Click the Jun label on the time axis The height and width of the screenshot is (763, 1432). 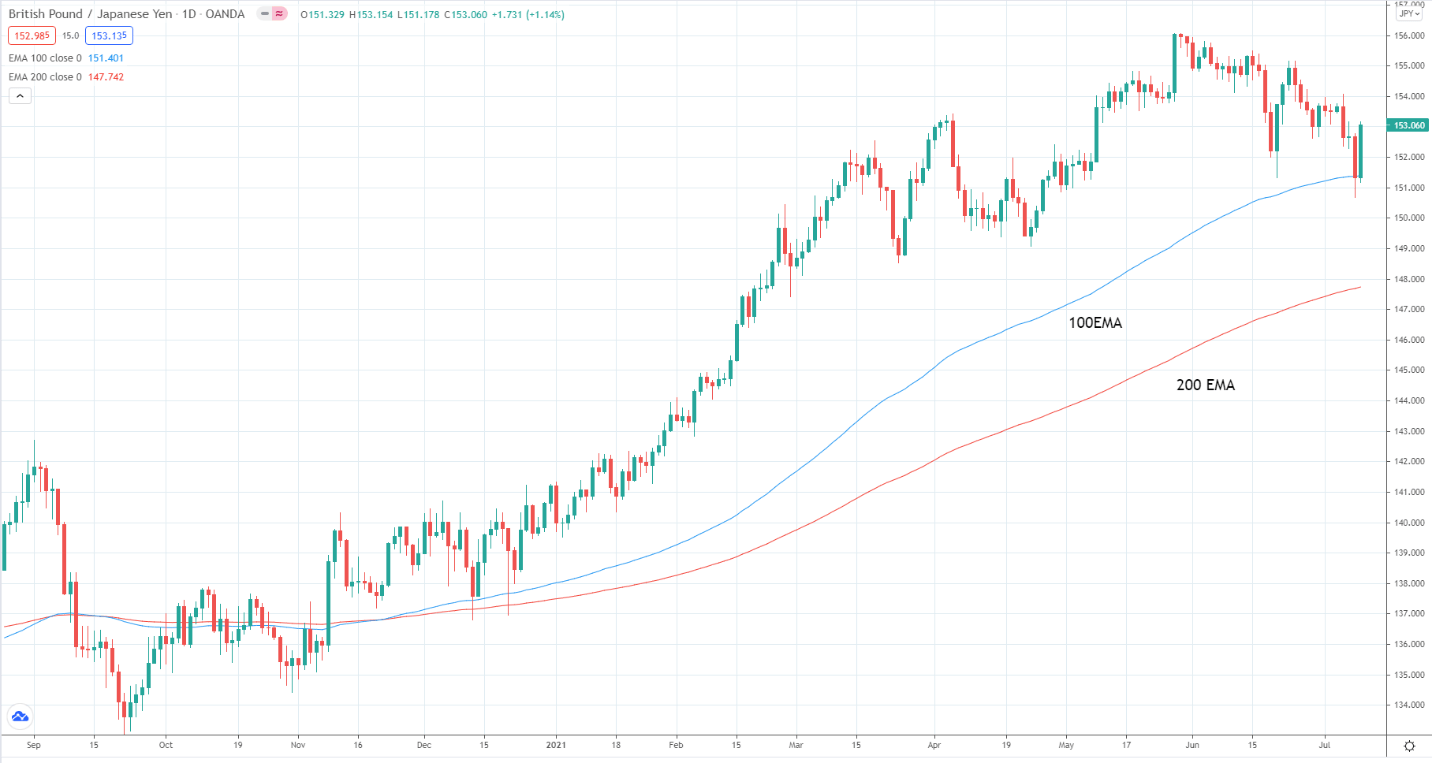coord(1193,745)
